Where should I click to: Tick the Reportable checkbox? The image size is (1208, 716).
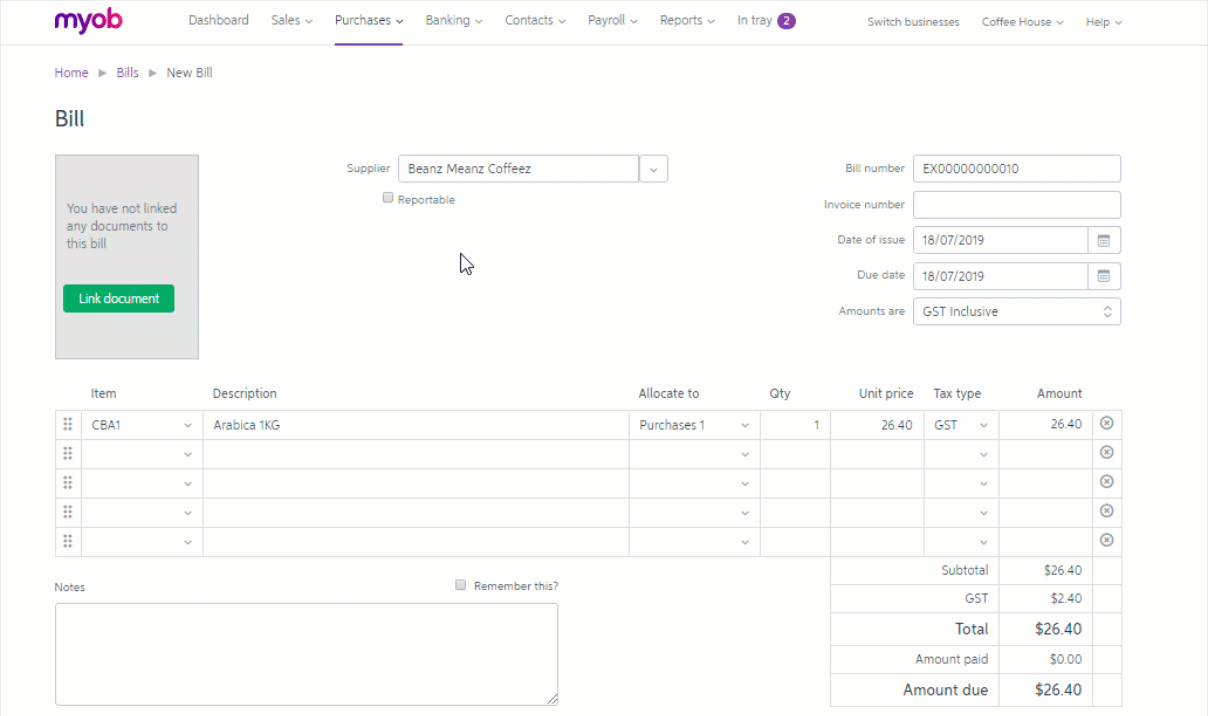click(x=388, y=198)
